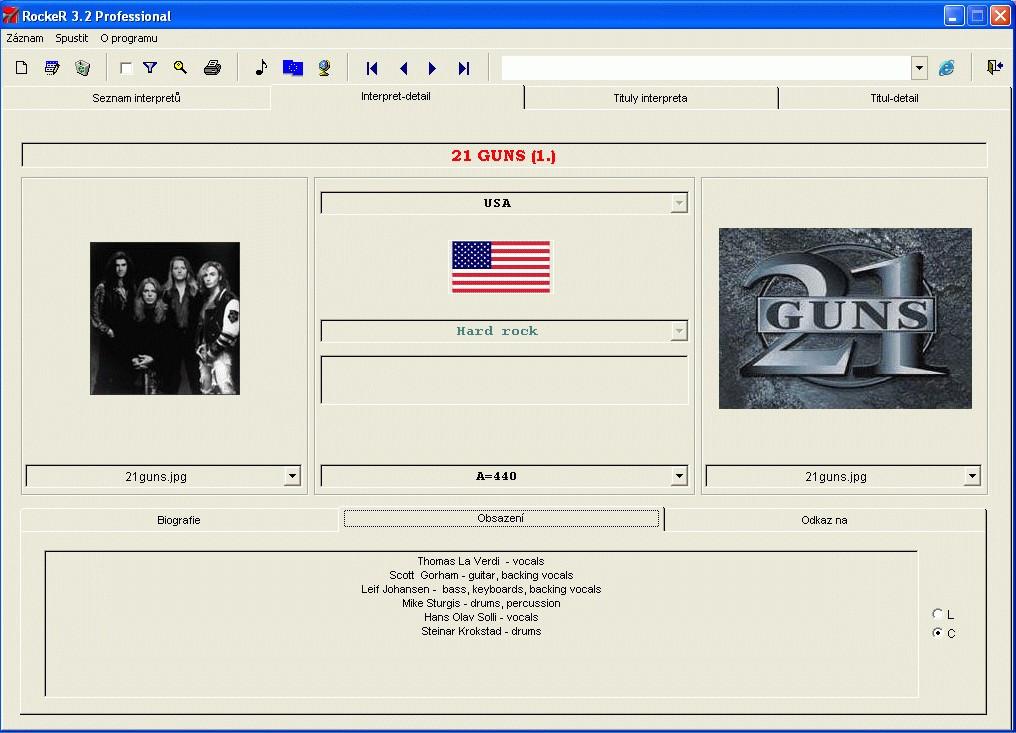Open the Hard rock genre dropdown

click(x=678, y=331)
